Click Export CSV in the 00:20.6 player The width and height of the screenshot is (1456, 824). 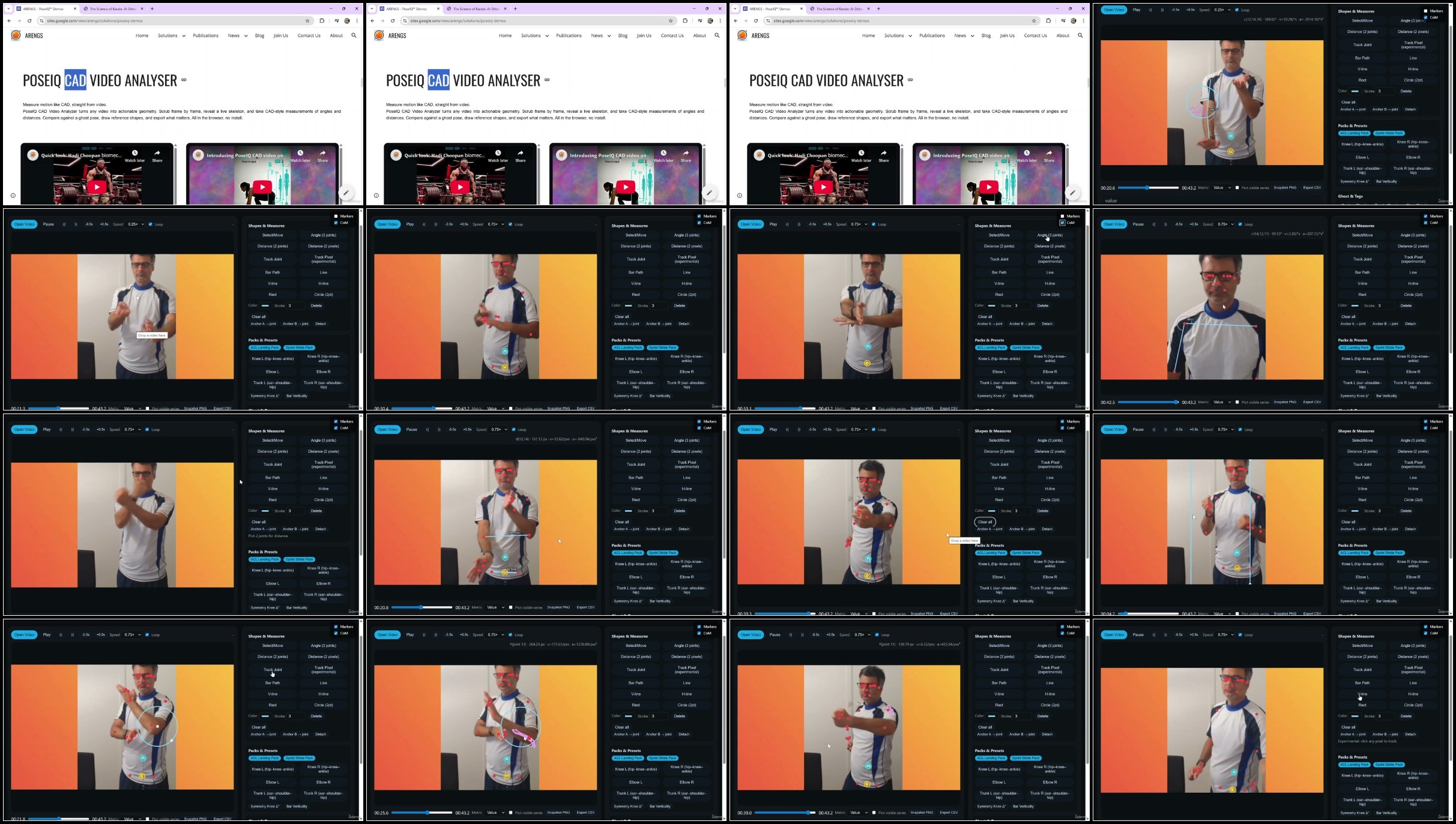click(1312, 188)
